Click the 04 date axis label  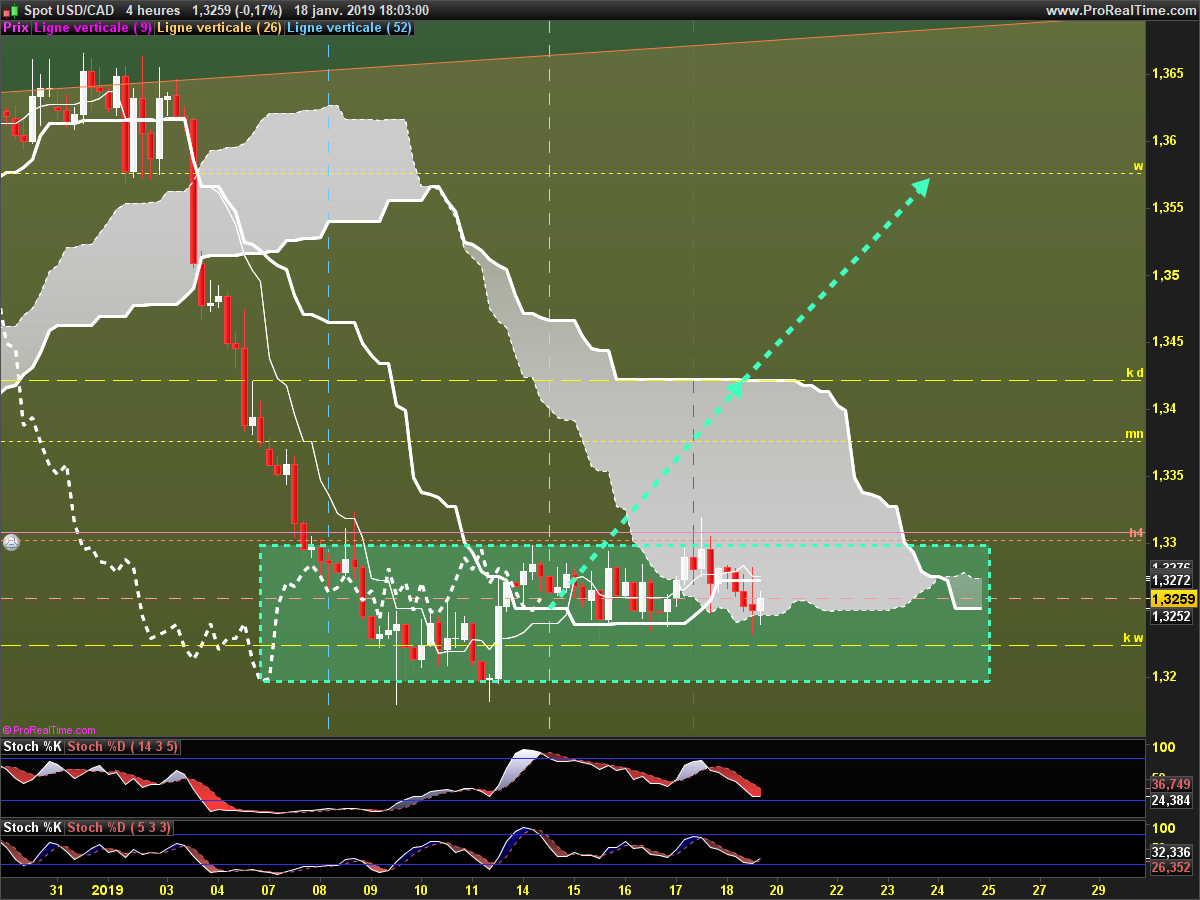[x=217, y=889]
